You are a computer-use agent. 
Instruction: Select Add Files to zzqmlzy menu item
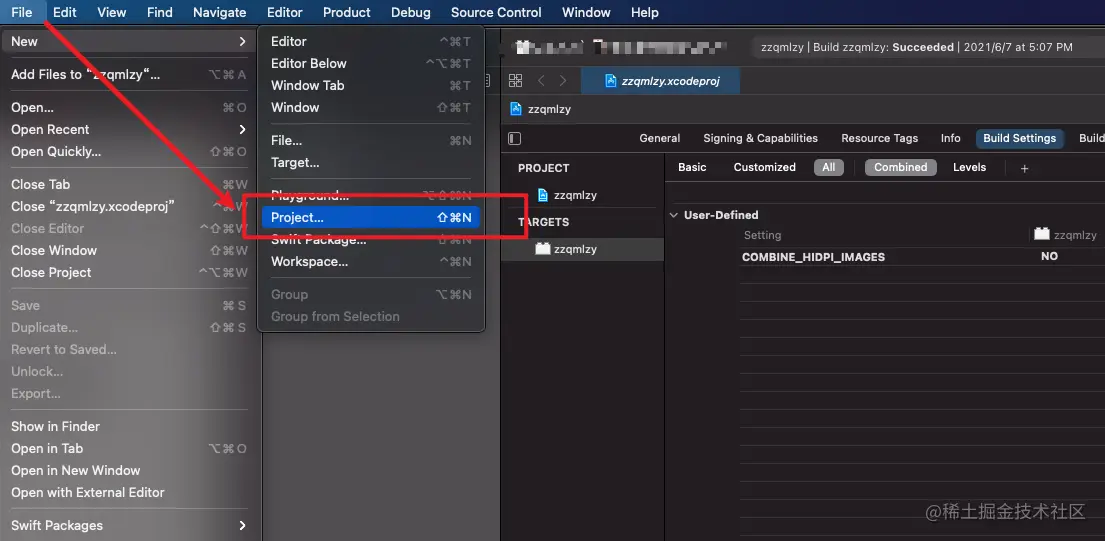pos(128,75)
